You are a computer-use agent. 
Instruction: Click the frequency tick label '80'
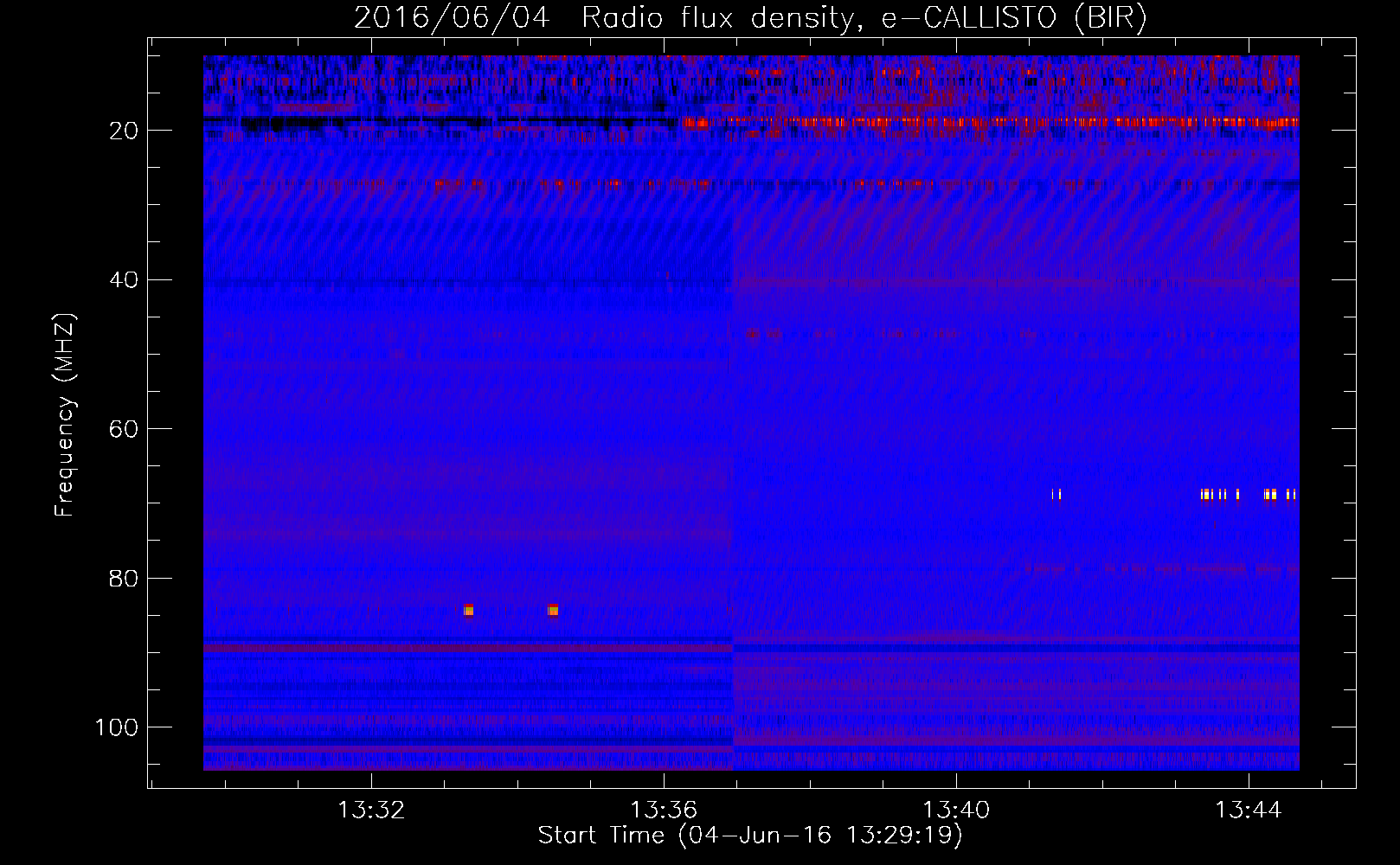pos(124,579)
